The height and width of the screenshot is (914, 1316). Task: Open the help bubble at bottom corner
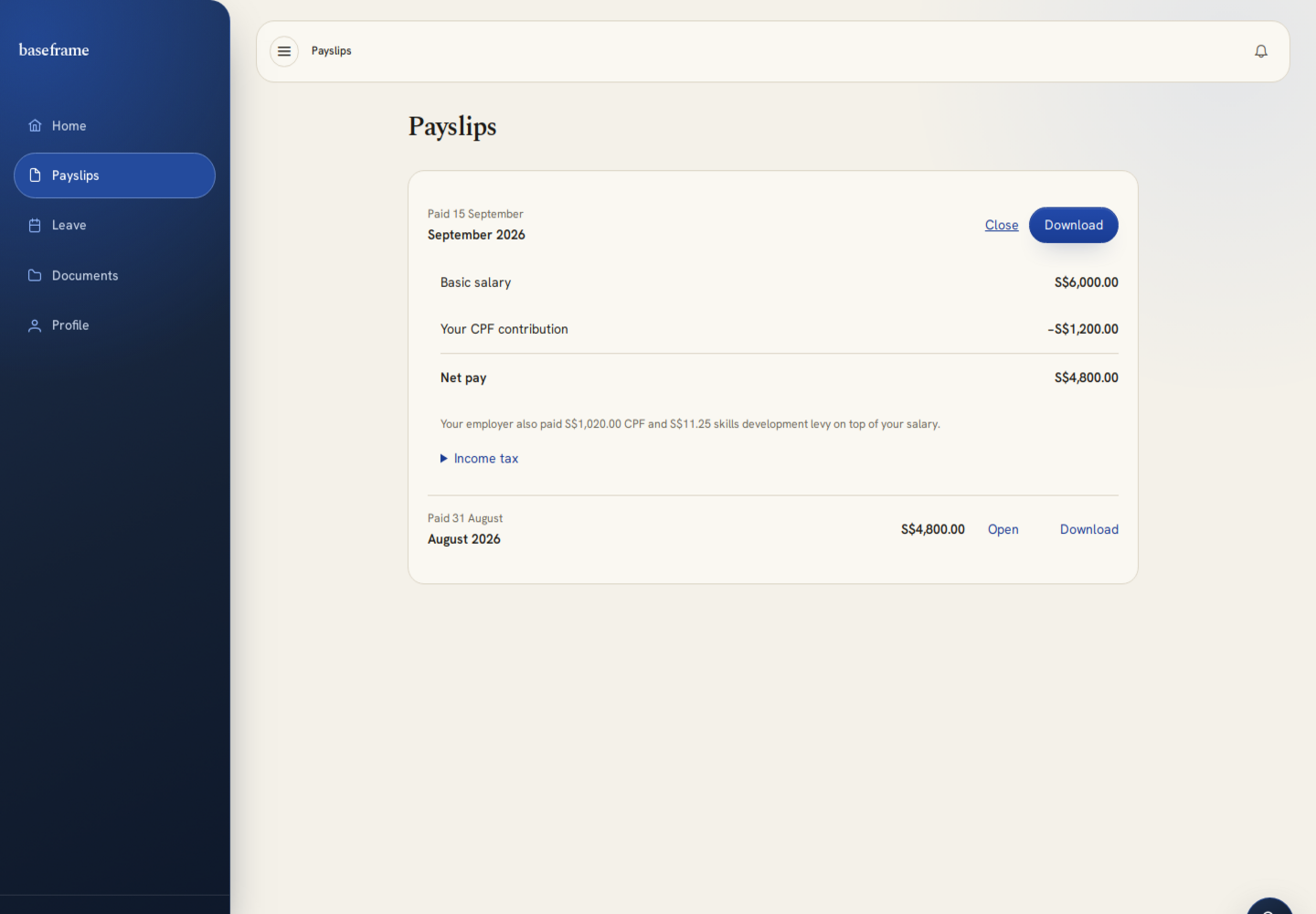pyautogui.click(x=1269, y=905)
